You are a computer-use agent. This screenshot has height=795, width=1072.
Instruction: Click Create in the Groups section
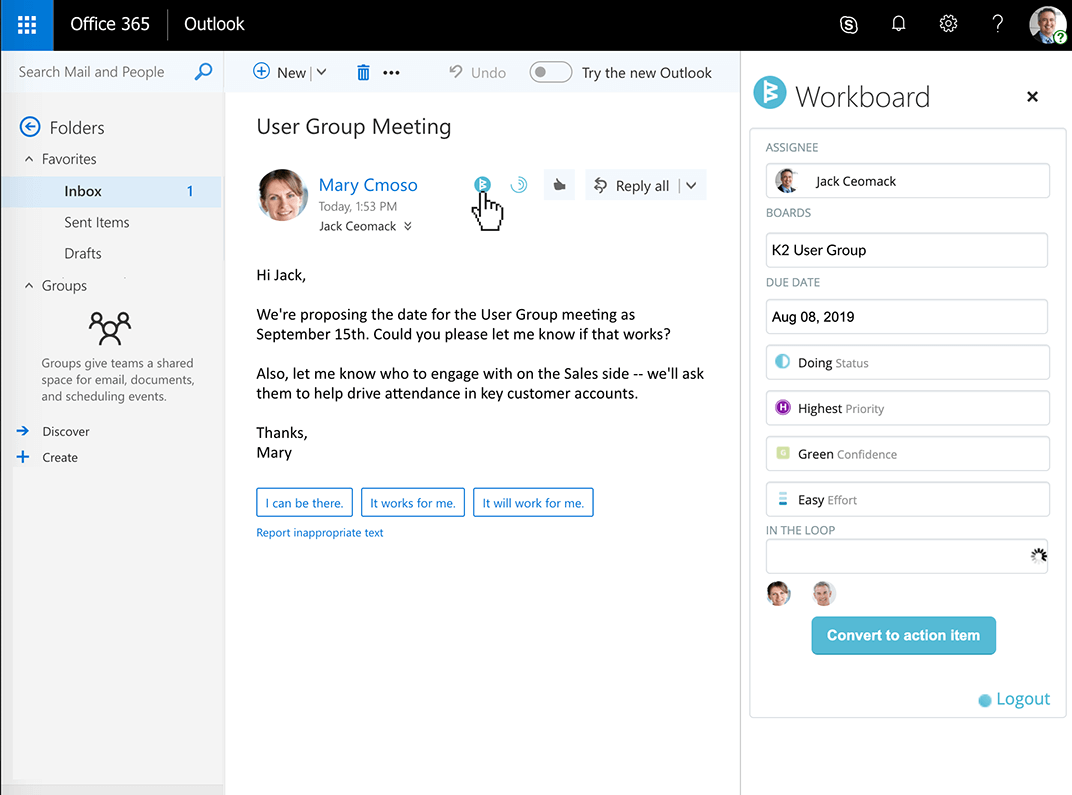coord(60,457)
